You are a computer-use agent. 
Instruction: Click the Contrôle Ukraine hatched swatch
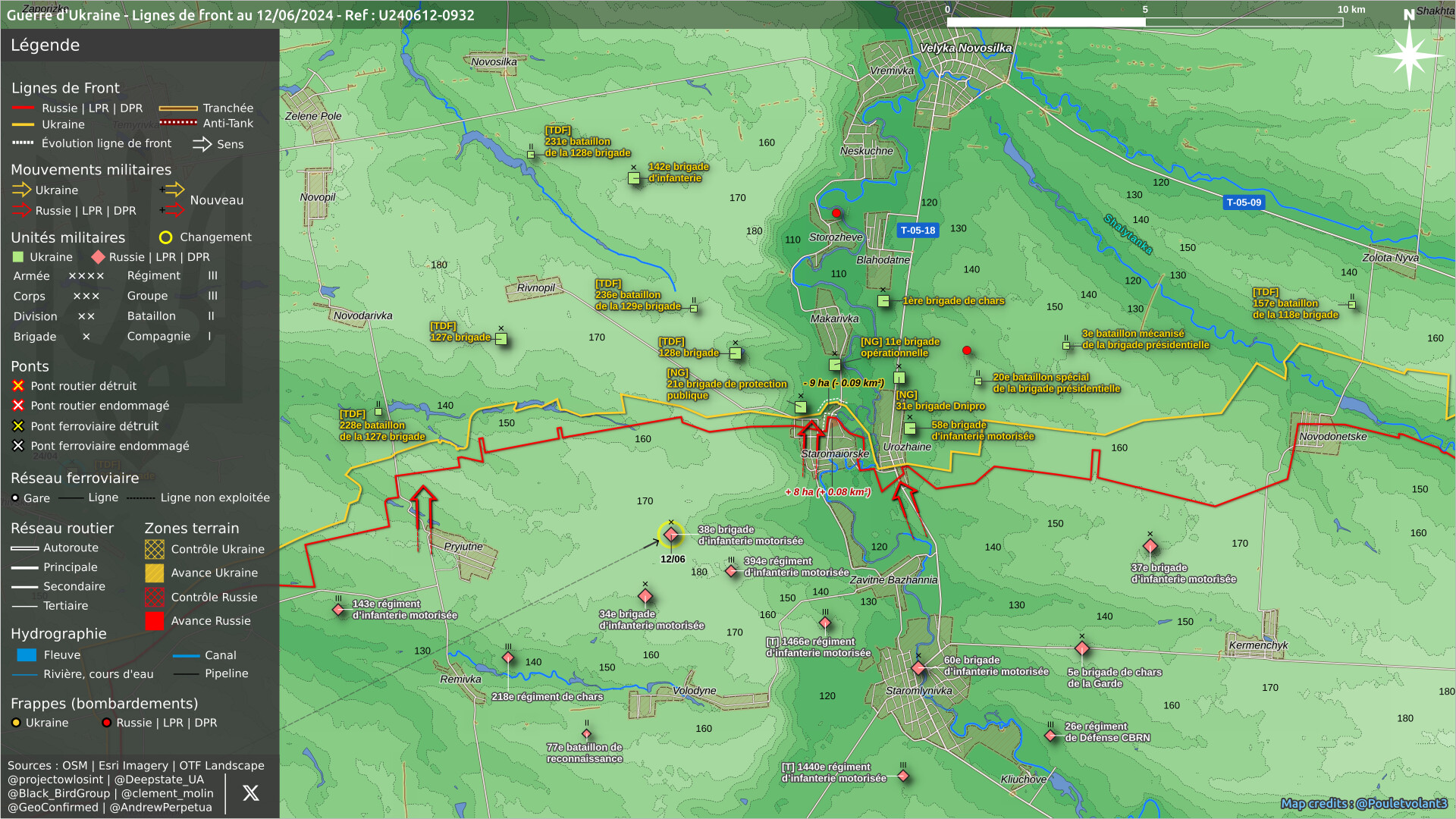(155, 549)
